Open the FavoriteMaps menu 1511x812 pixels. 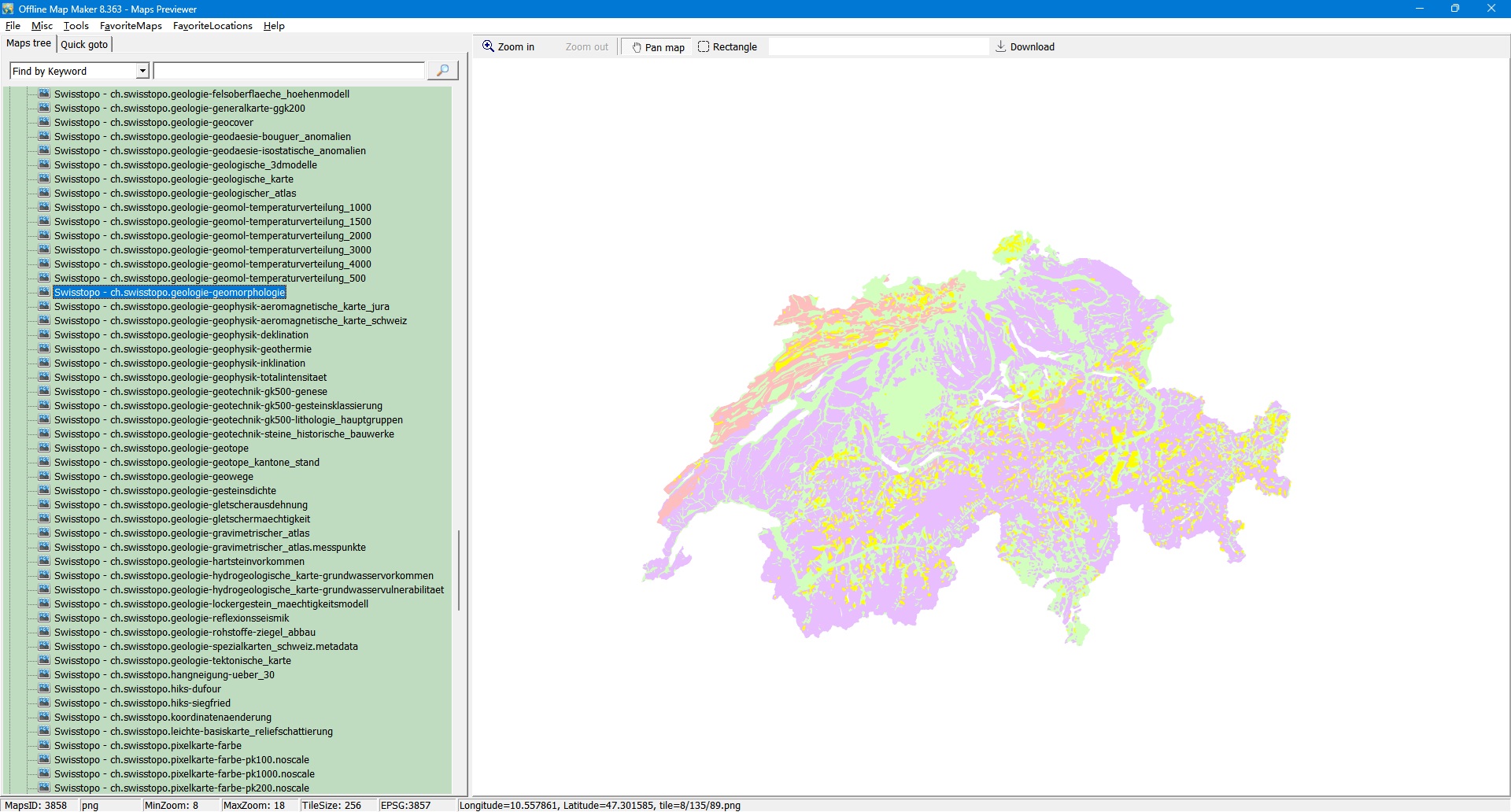pos(131,26)
